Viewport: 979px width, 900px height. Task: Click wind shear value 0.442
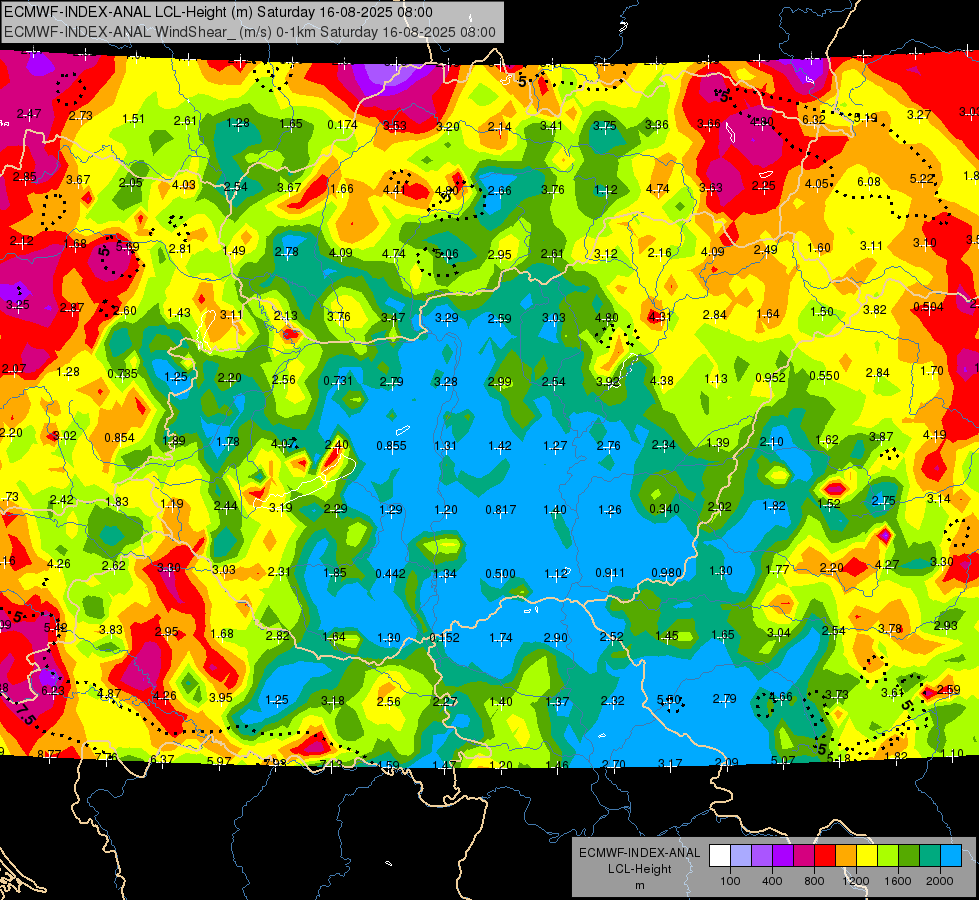[x=390, y=573]
